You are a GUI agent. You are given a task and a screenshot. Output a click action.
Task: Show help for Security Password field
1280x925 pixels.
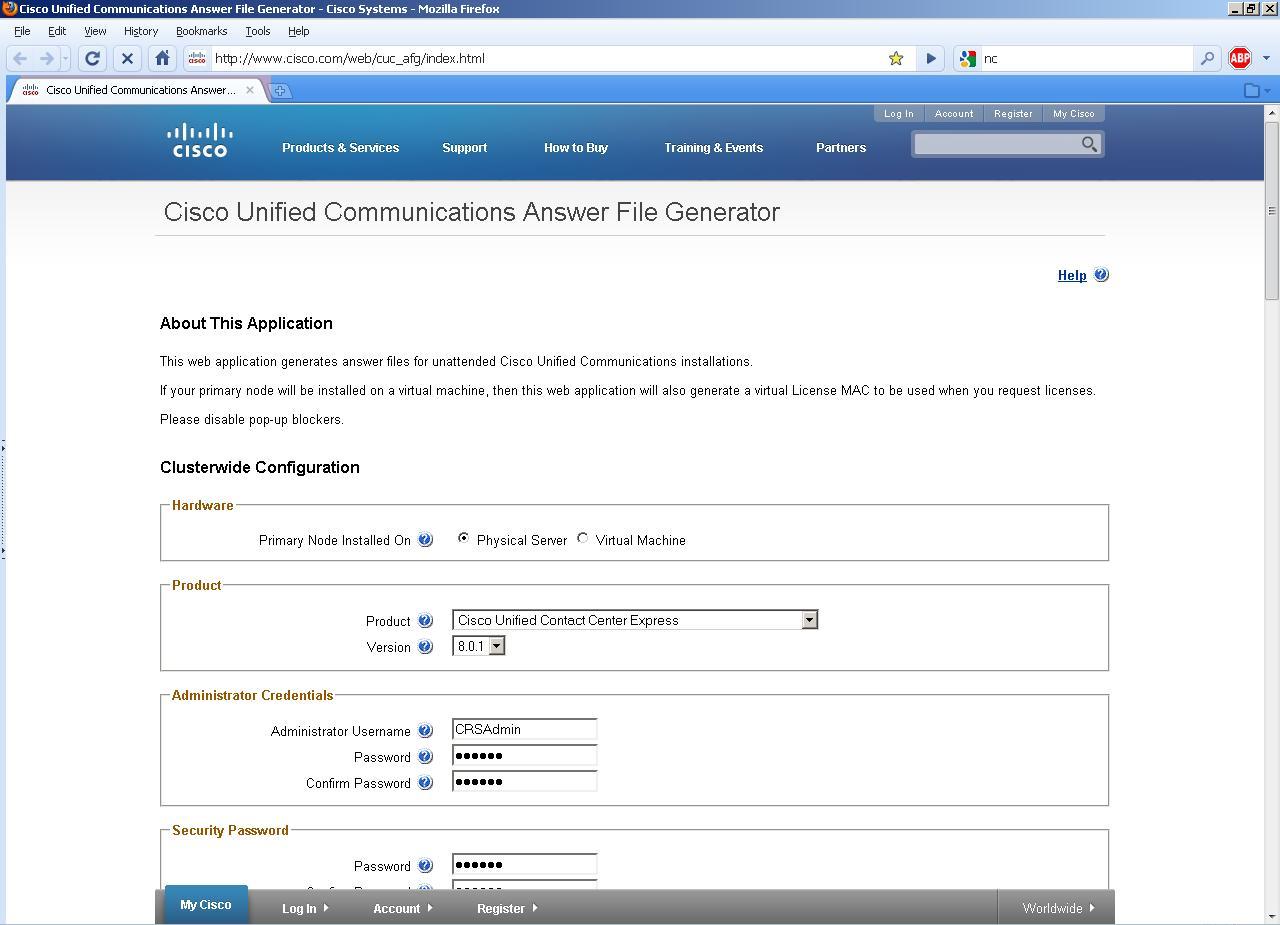pos(425,866)
